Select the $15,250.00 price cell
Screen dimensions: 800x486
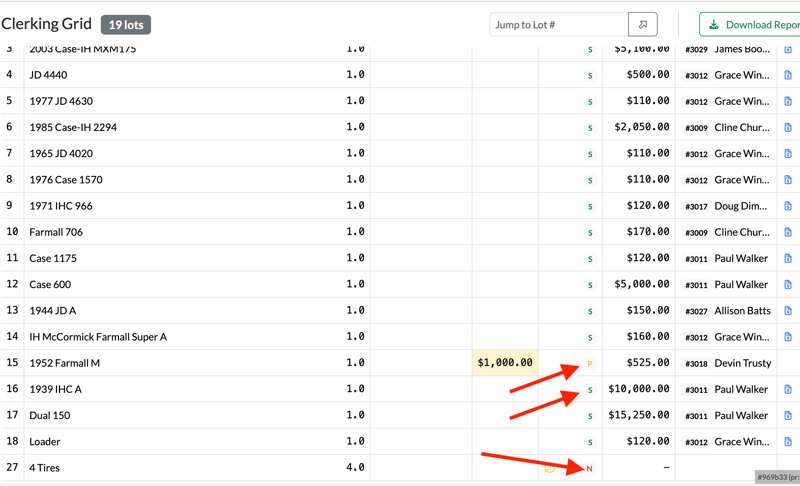coord(639,415)
